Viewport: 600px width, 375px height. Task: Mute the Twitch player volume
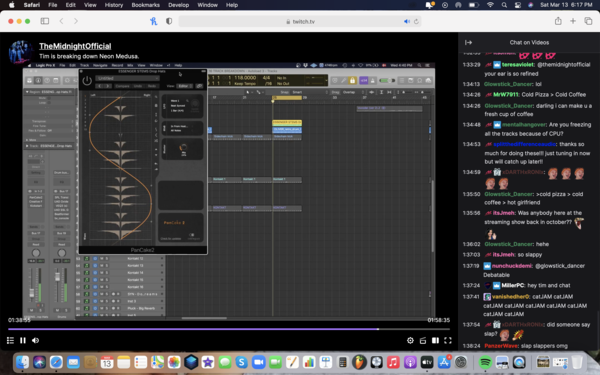pos(36,340)
